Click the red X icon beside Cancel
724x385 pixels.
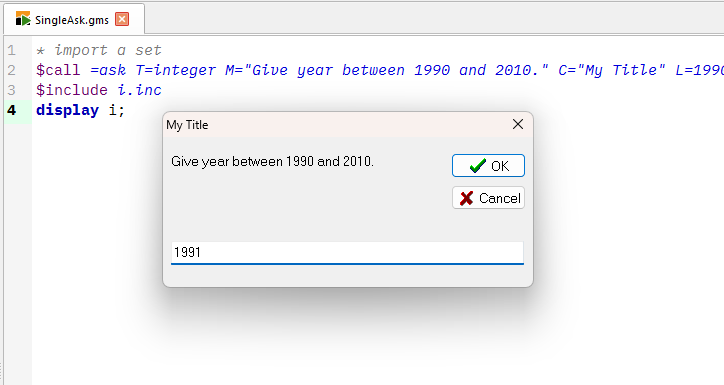466,198
